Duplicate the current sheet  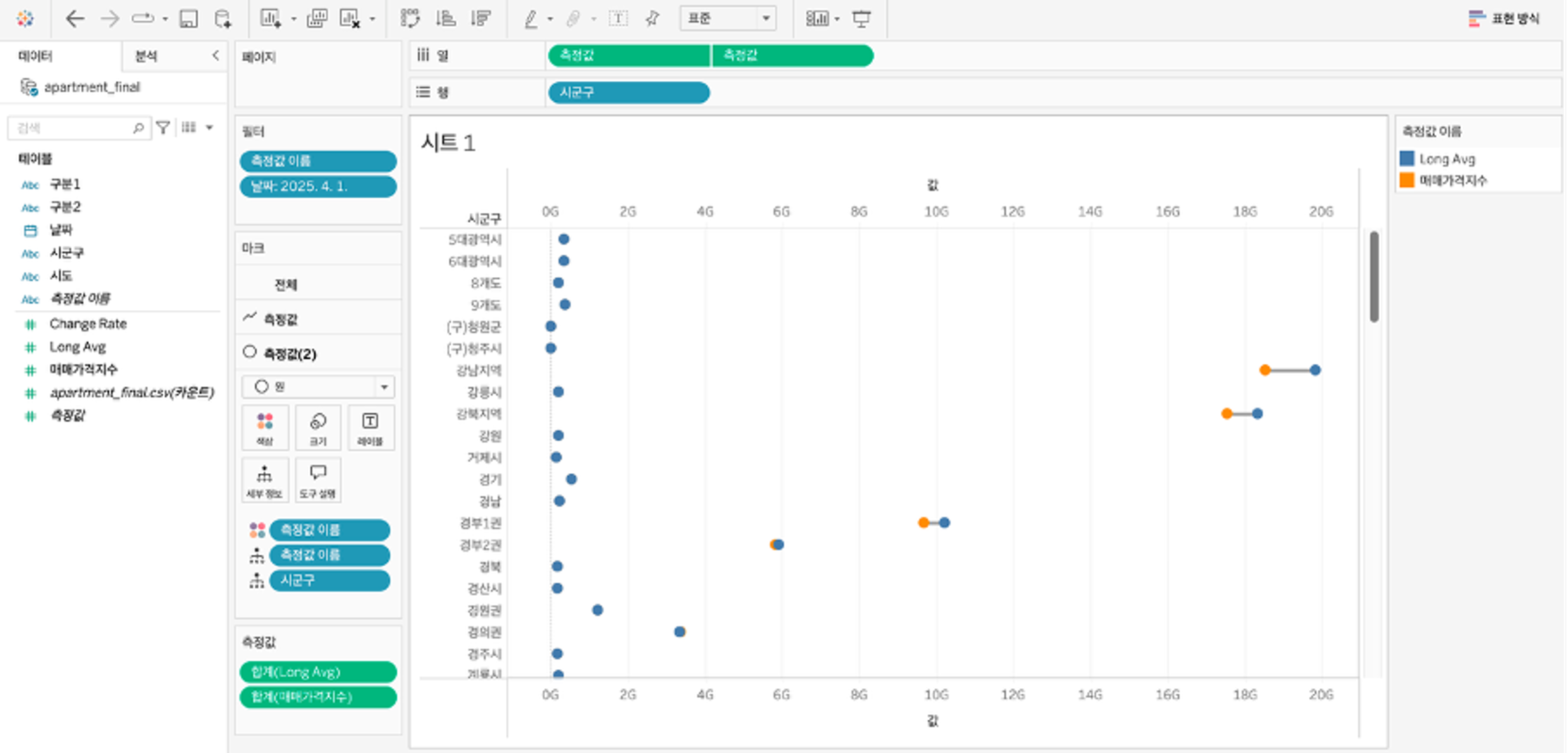[317, 19]
